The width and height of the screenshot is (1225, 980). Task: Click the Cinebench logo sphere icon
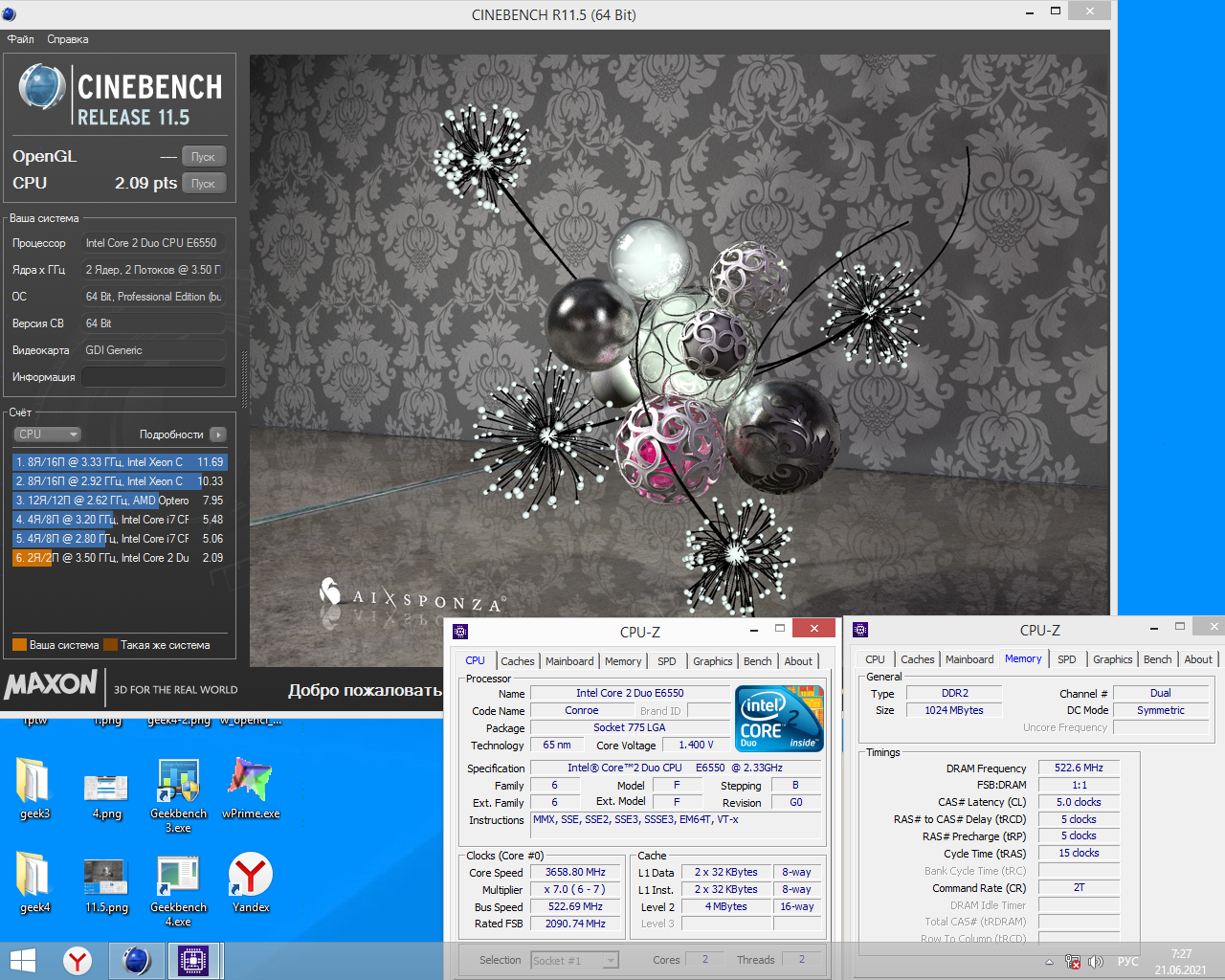pos(42,86)
